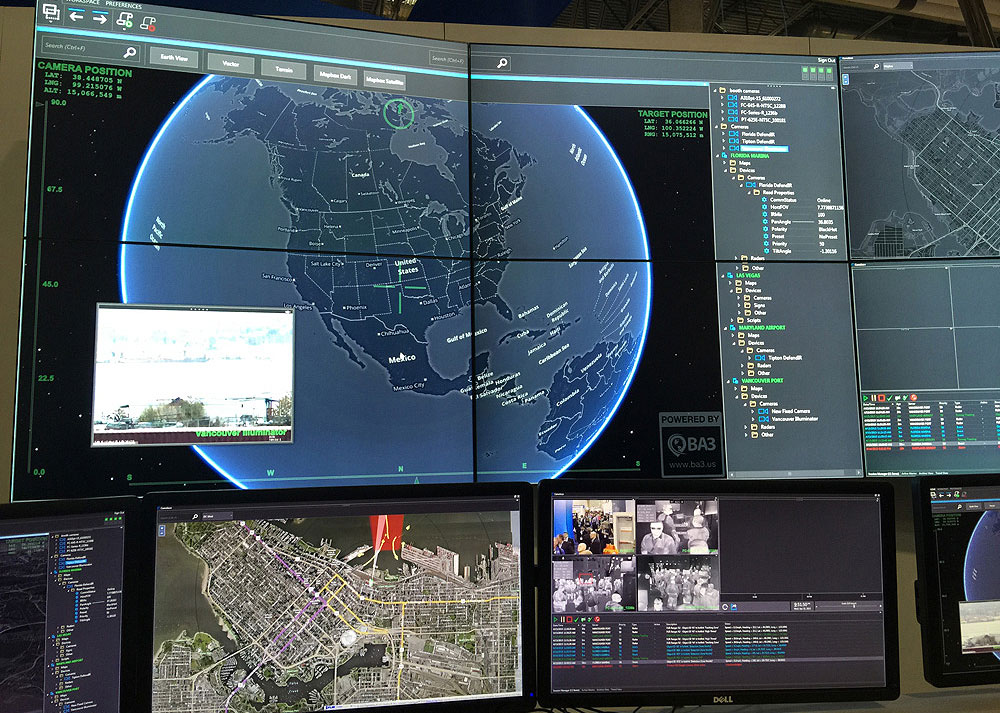This screenshot has width=1000, height=713.
Task: Select Tipton DefendIR under top Cameras folder
Action: point(758,142)
